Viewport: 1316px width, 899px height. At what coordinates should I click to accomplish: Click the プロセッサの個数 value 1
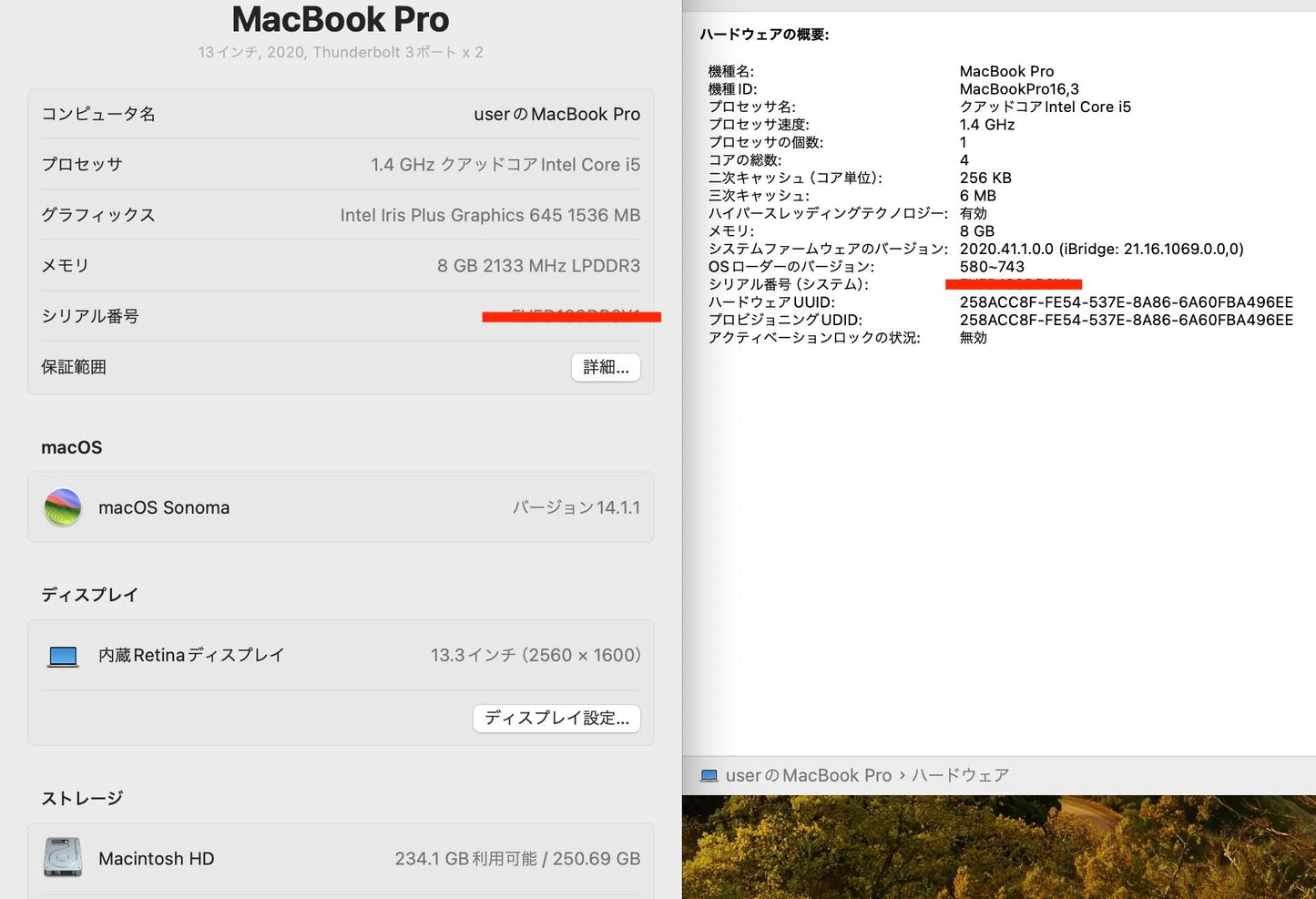964,142
